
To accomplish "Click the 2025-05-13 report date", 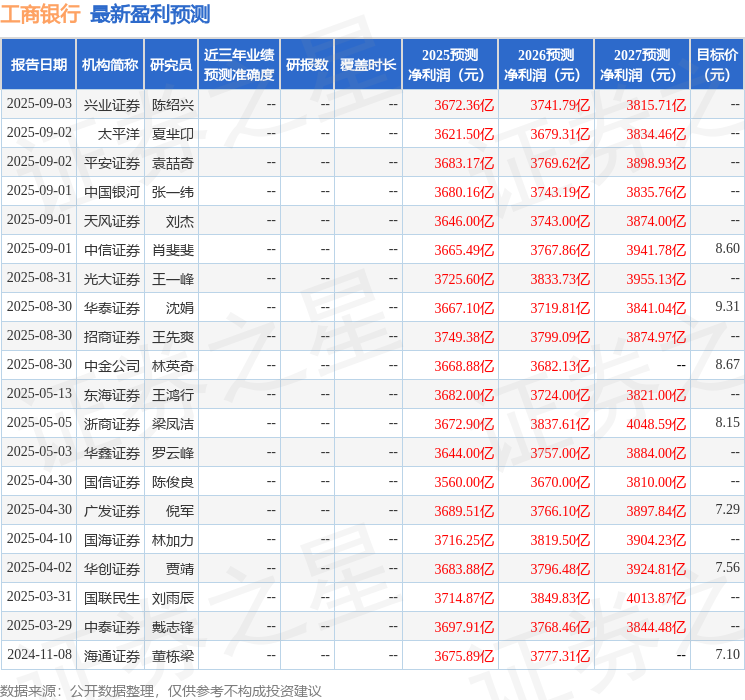I will [39, 393].
